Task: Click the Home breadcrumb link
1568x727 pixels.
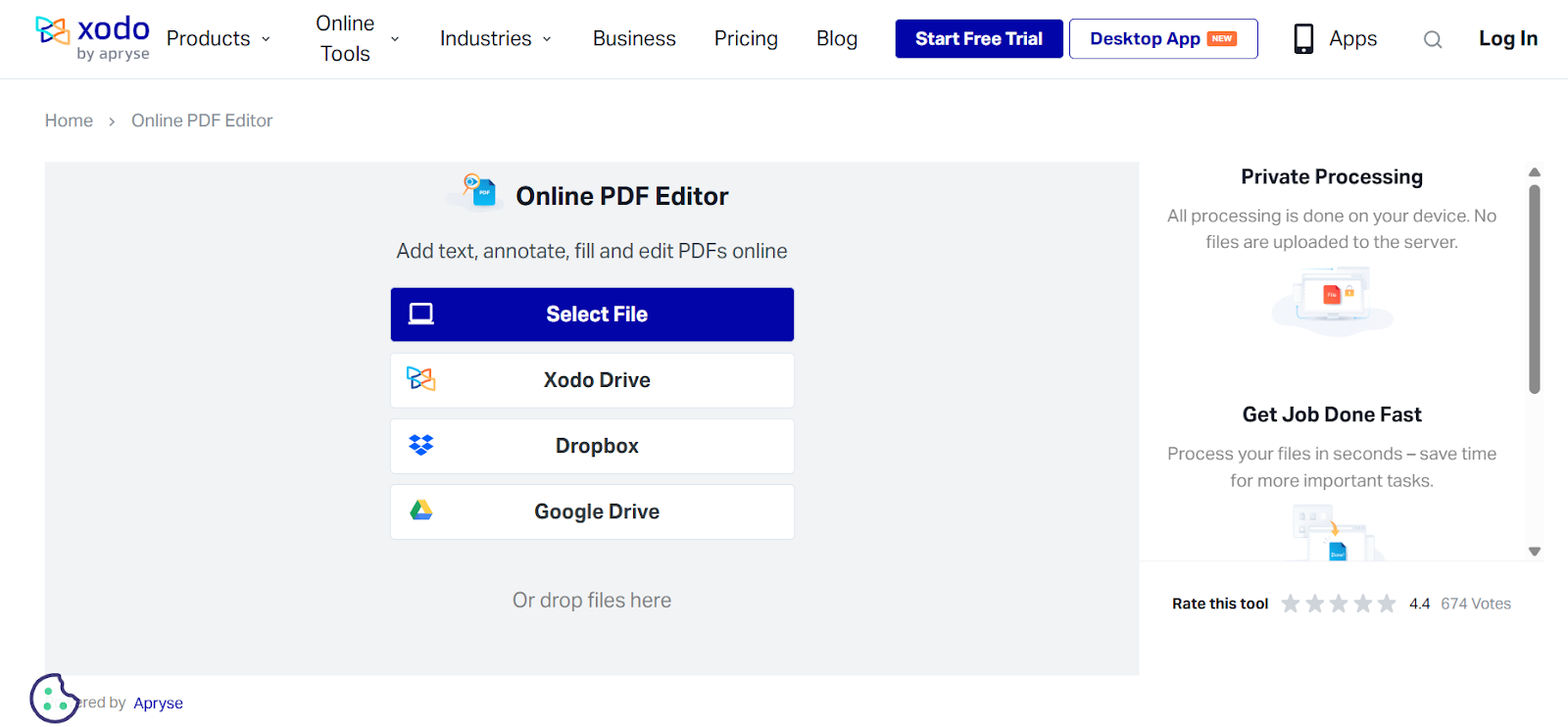Action: [x=69, y=121]
